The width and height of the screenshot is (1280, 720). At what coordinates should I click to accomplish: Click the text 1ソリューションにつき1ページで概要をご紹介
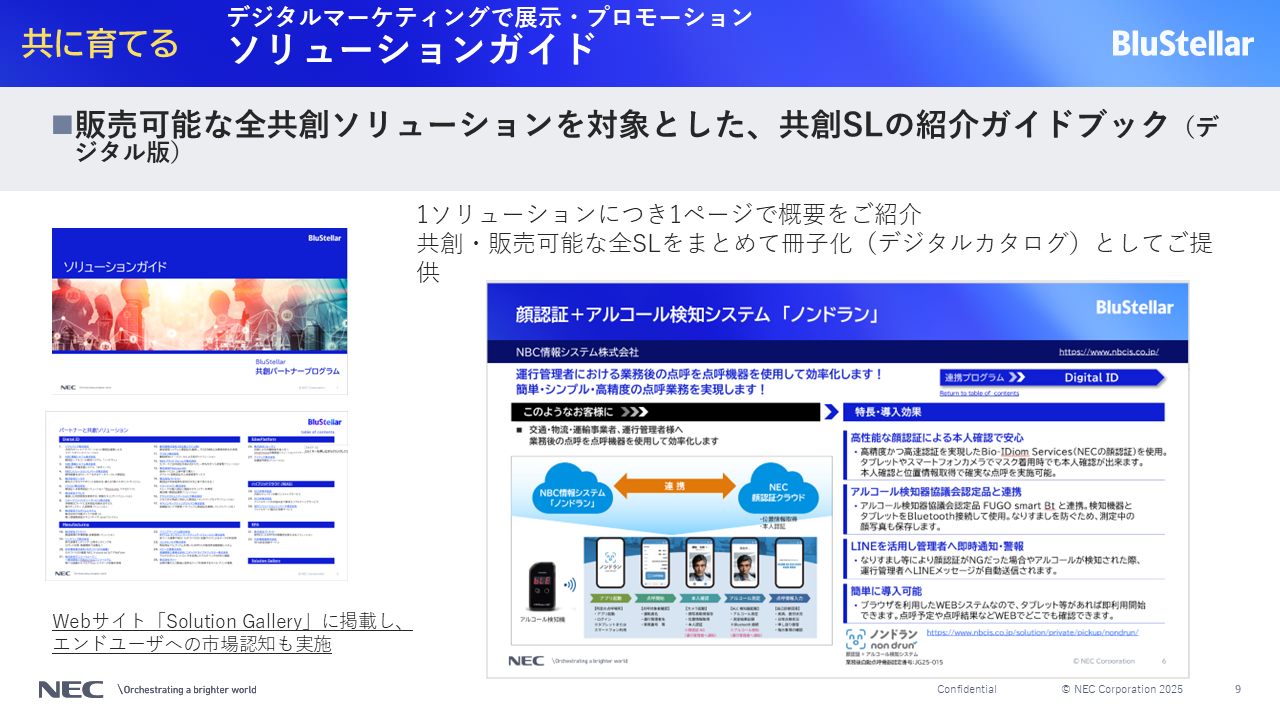tap(668, 214)
